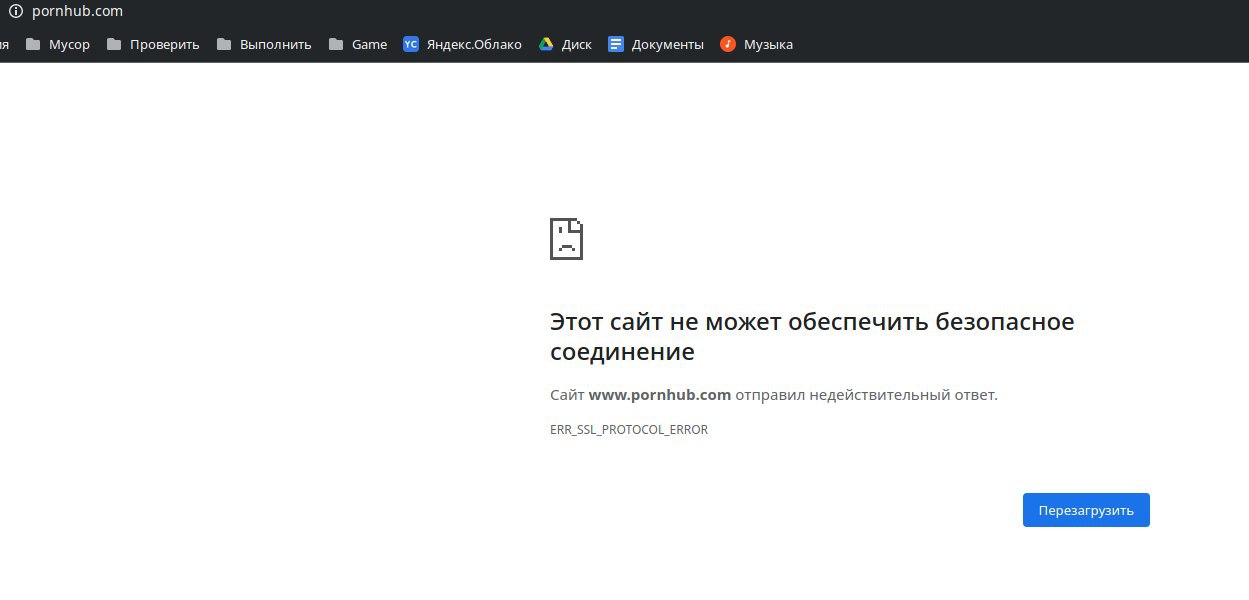Image resolution: width=1249 pixels, height=600 pixels.
Task: Open the Музыка bookmark
Action: coord(757,44)
